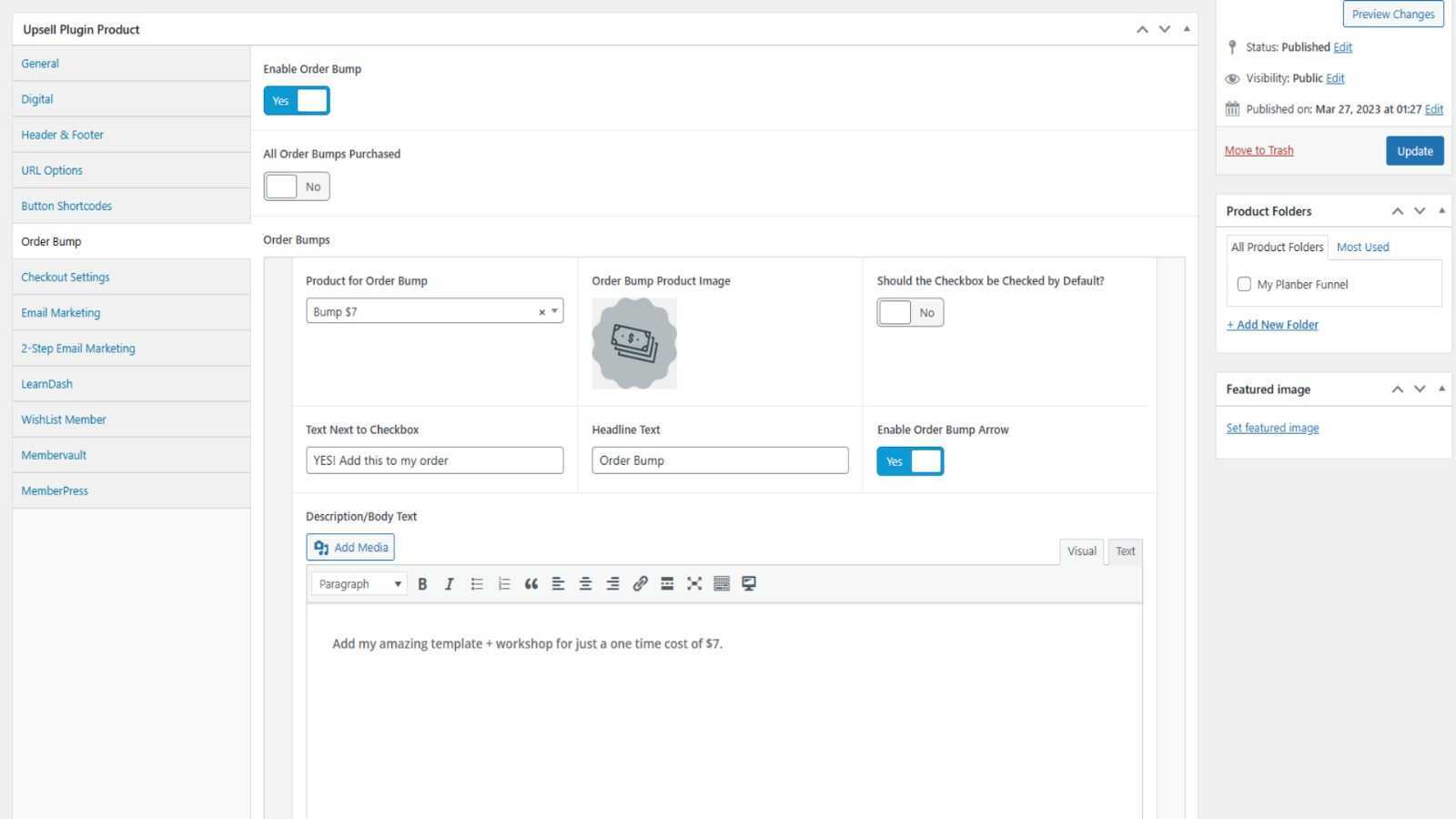The height and width of the screenshot is (819, 1456).
Task: Center align text in the editor
Action: pos(585,584)
